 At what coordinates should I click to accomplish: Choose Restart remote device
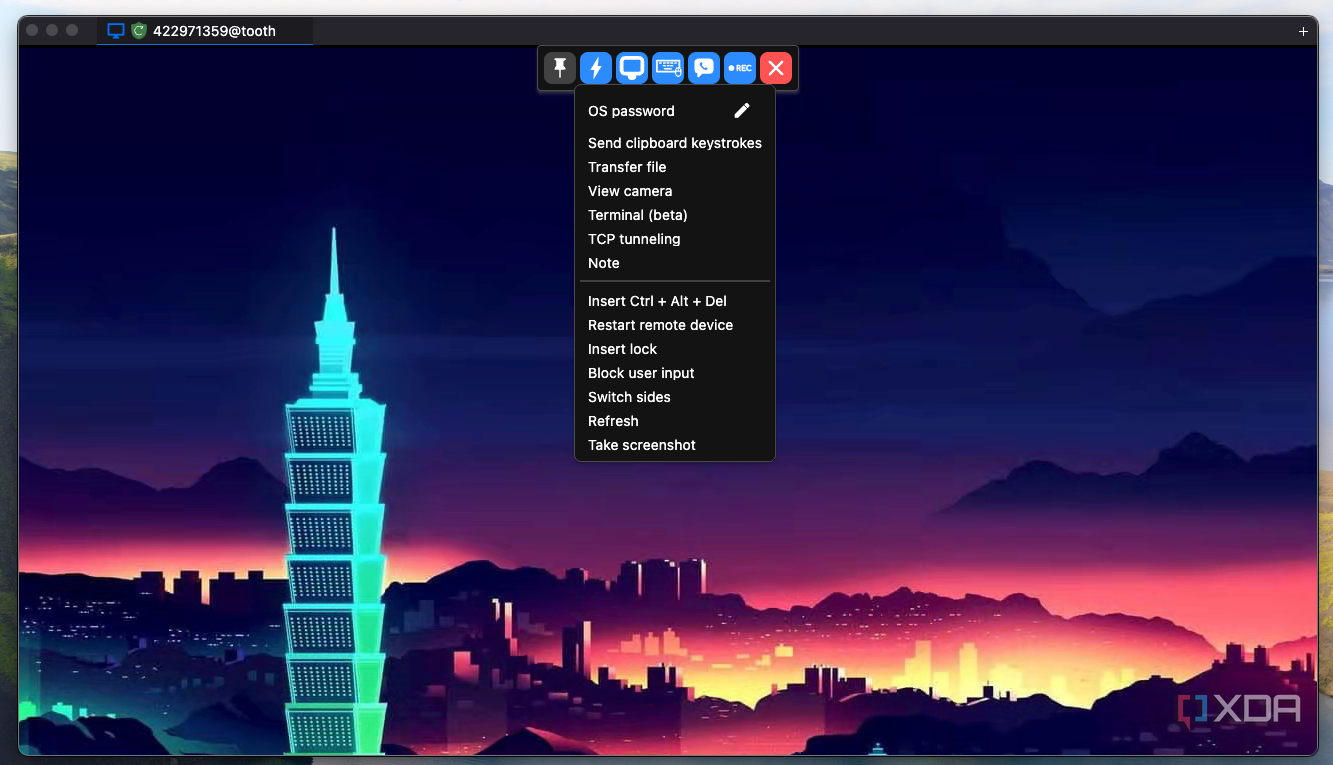coord(660,325)
